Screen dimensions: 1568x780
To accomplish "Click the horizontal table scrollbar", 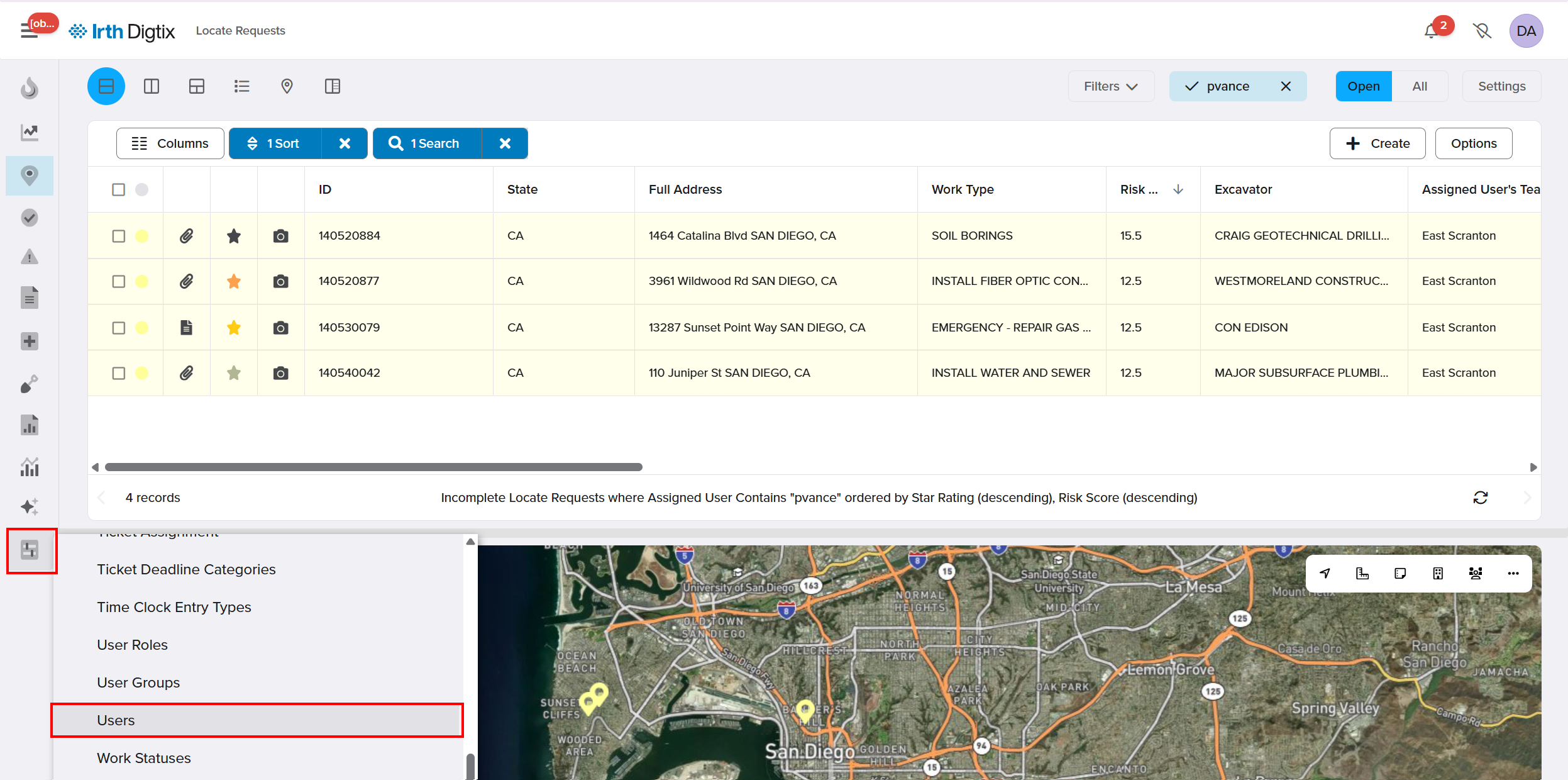I will (x=373, y=467).
